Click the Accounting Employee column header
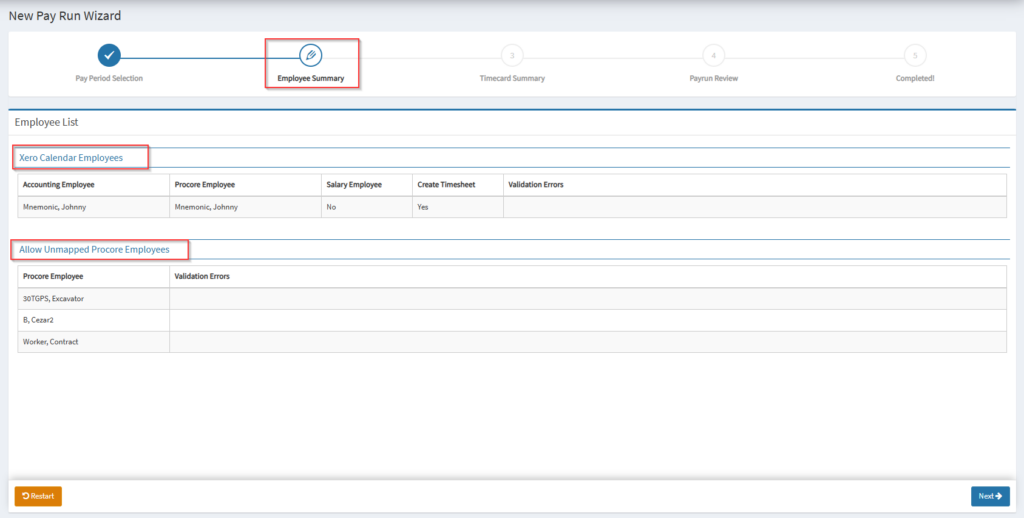The height and width of the screenshot is (518, 1024). pyautogui.click(x=58, y=185)
